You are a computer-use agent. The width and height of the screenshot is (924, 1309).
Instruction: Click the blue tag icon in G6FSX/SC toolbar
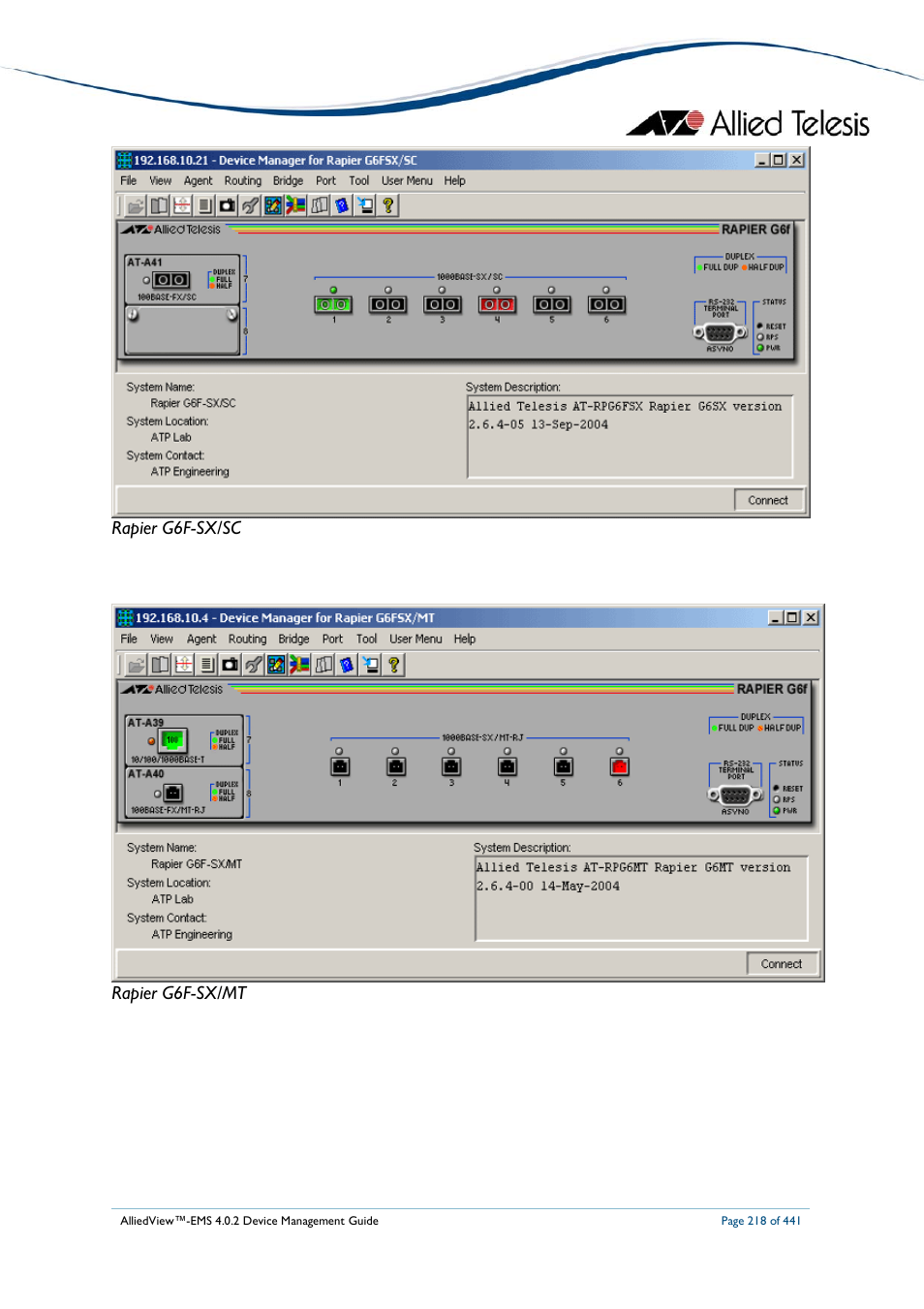pyautogui.click(x=342, y=205)
